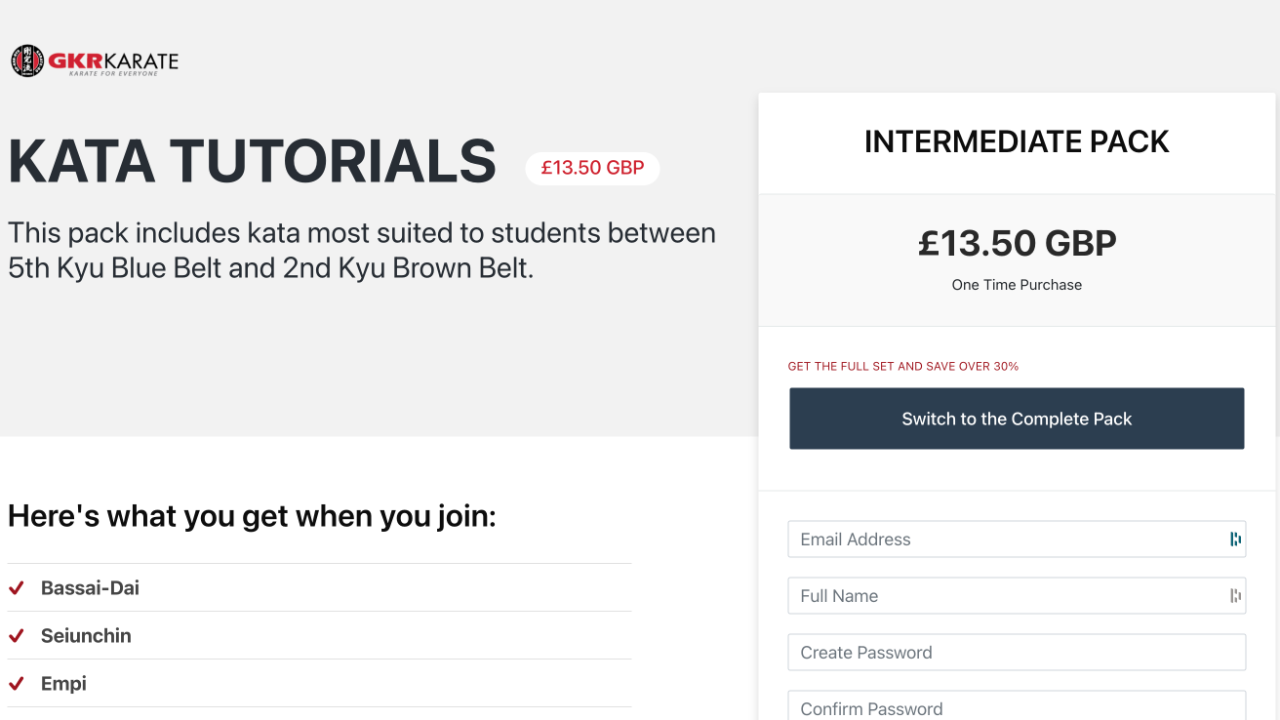
Task: Click the red £13.50 GBP price badge
Action: click(592, 168)
